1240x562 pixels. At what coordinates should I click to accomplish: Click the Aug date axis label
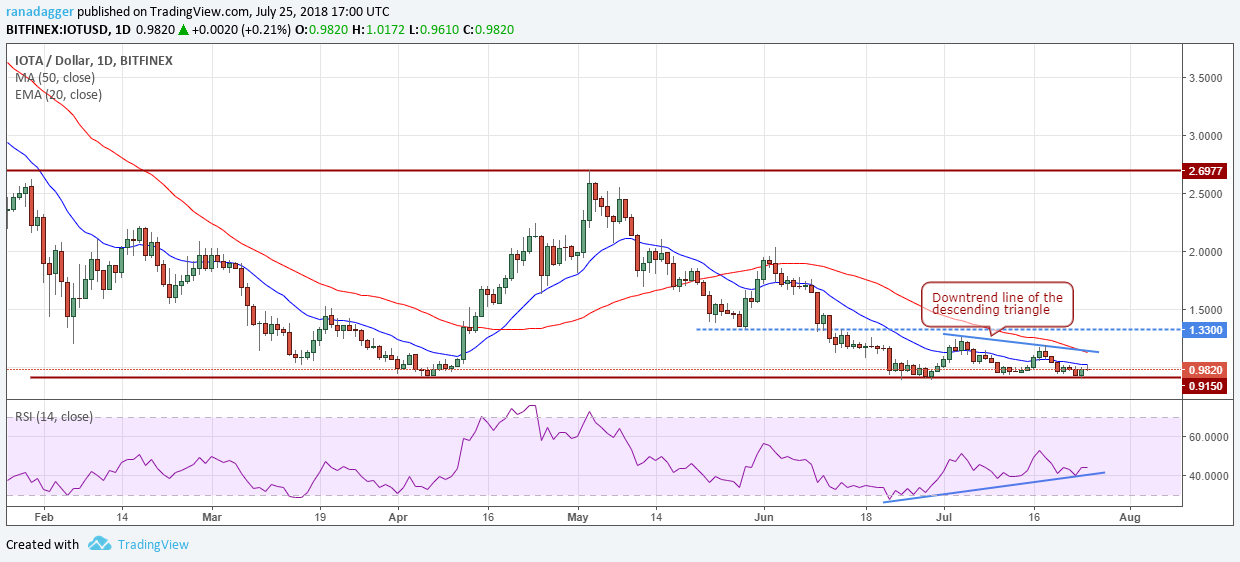tap(1129, 519)
